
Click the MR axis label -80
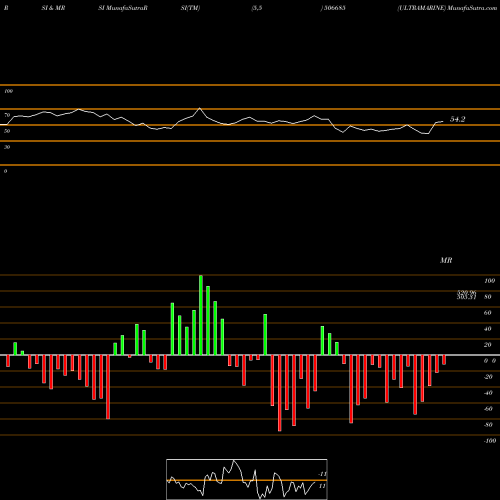(x=488, y=425)
